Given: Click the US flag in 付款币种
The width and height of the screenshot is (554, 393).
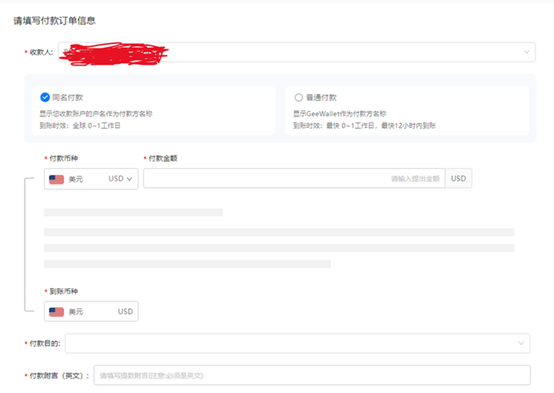Looking at the screenshot, I should (x=57, y=179).
